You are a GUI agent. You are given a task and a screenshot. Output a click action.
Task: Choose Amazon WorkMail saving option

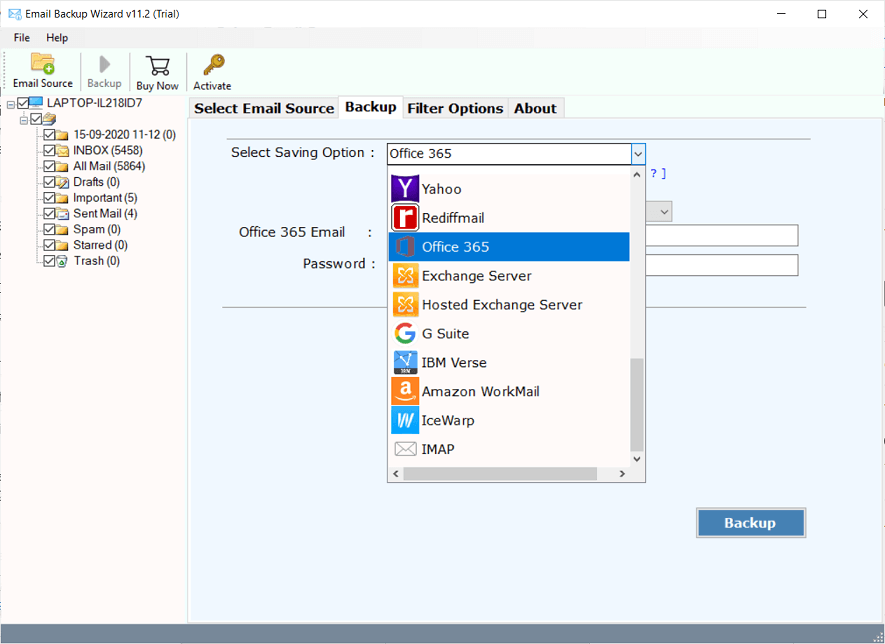pos(509,391)
